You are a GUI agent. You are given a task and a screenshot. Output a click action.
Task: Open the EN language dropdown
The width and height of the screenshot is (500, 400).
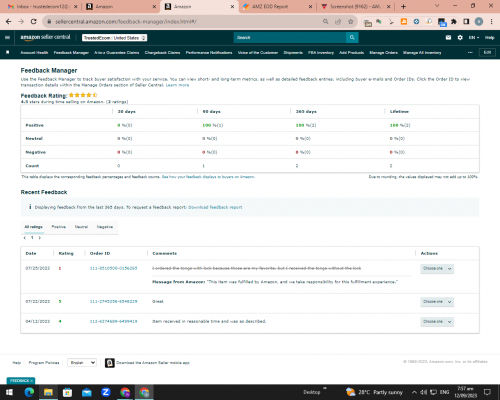click(474, 38)
